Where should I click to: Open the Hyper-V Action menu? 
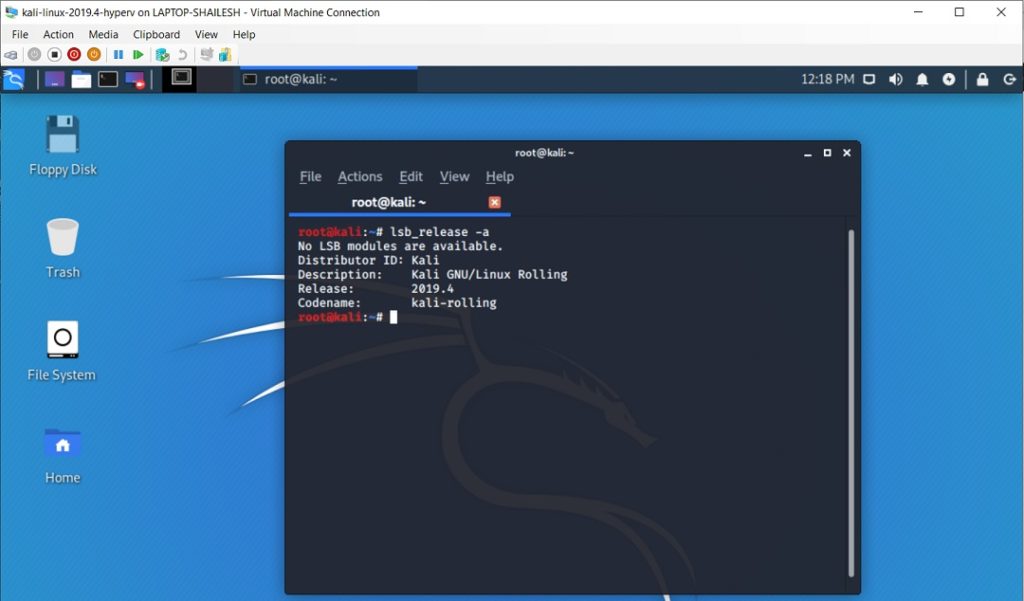click(x=58, y=35)
